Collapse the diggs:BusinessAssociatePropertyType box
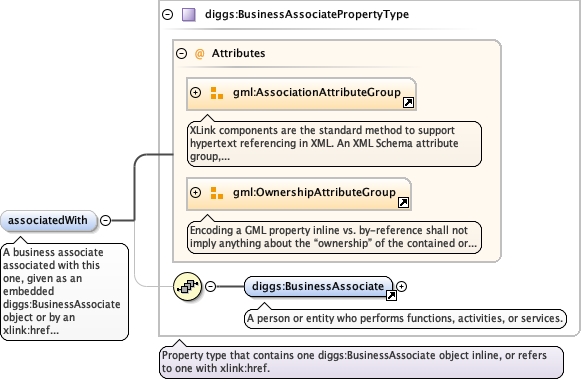This screenshot has height=382, width=582. 168,14
